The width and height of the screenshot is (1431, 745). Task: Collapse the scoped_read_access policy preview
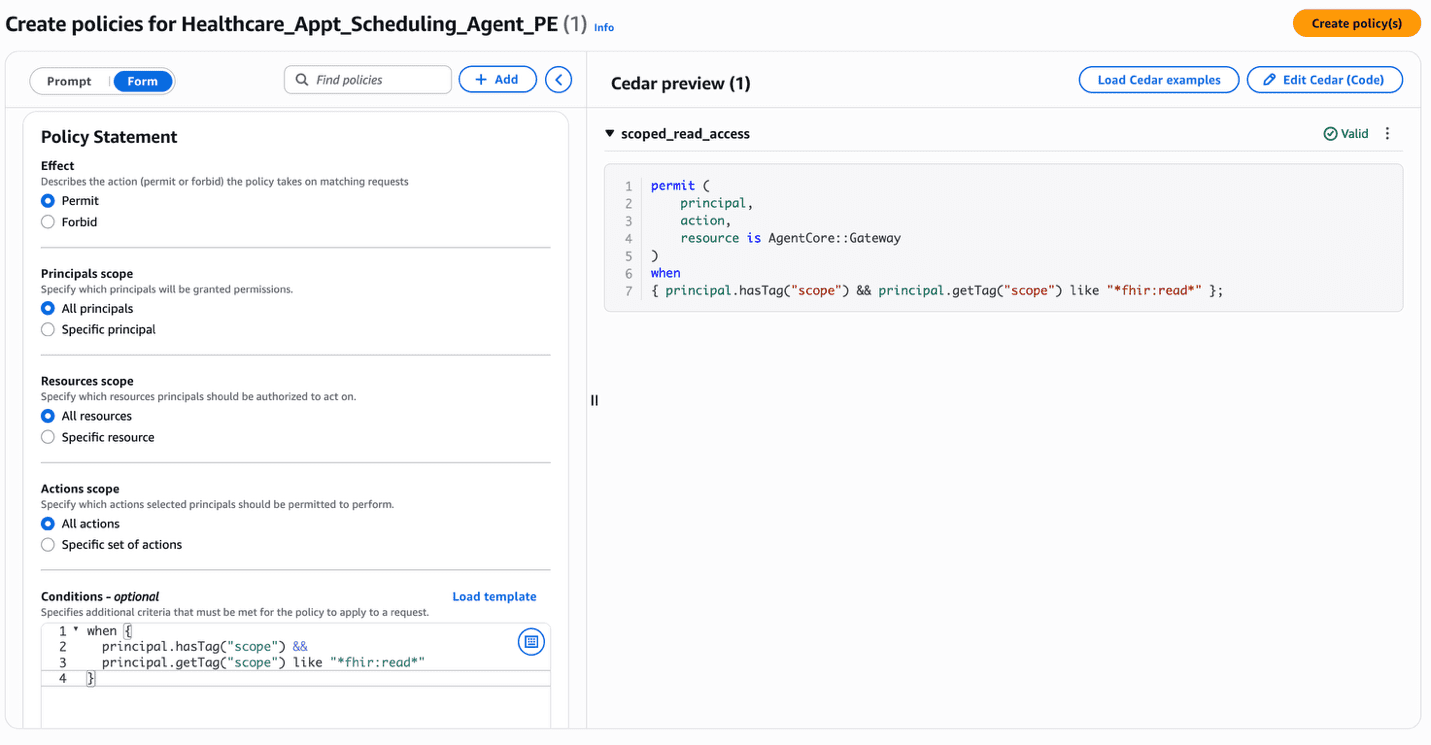(610, 133)
